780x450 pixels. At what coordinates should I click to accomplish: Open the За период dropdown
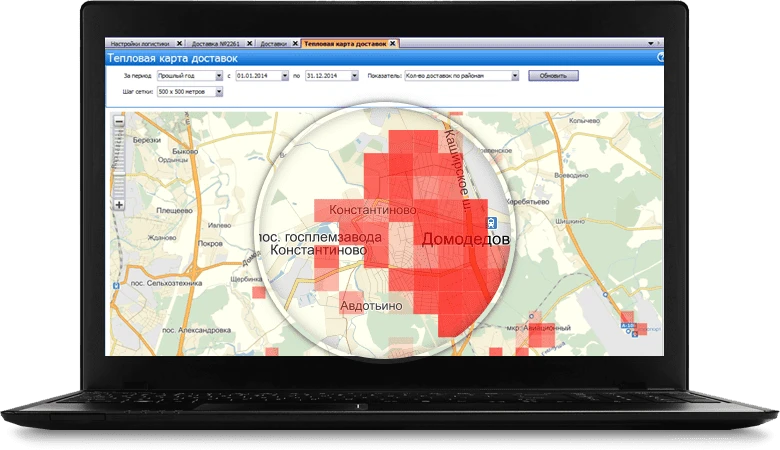(x=219, y=75)
